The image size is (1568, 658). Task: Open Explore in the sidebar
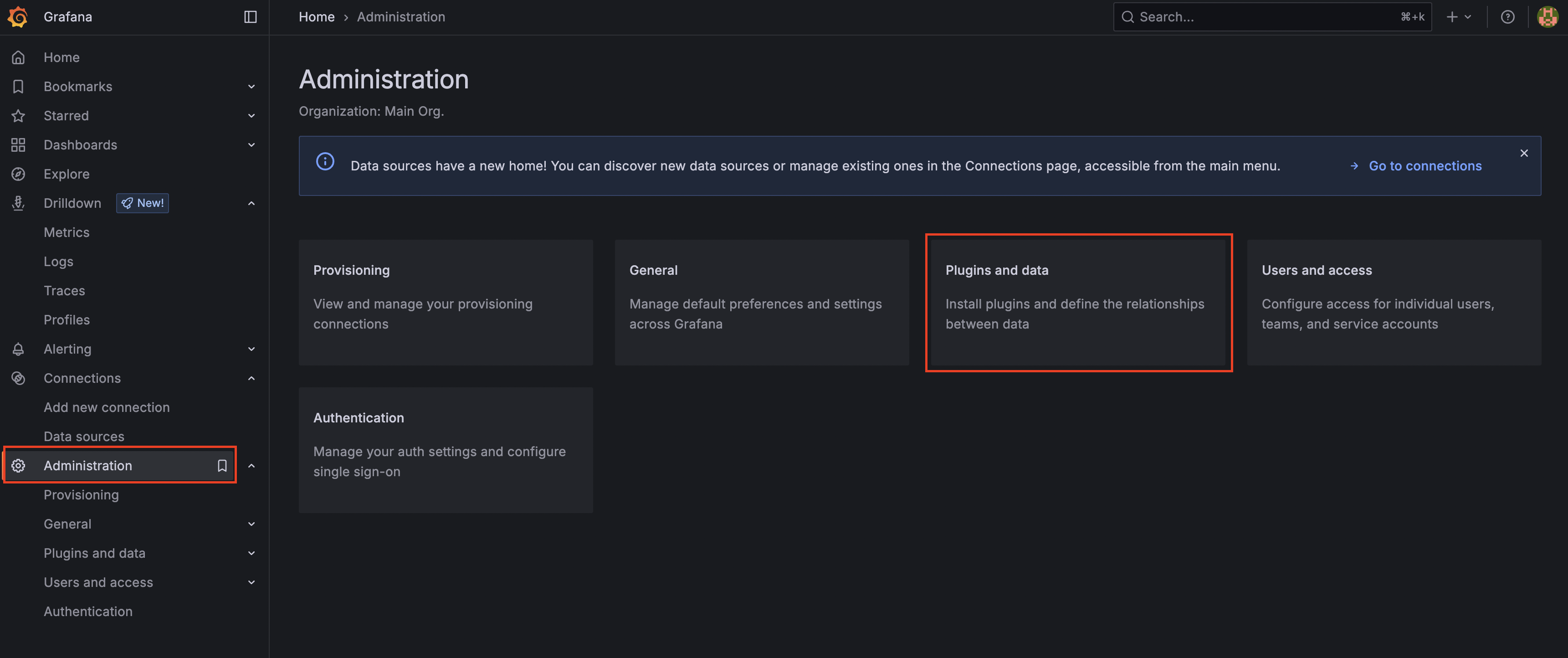(67, 174)
